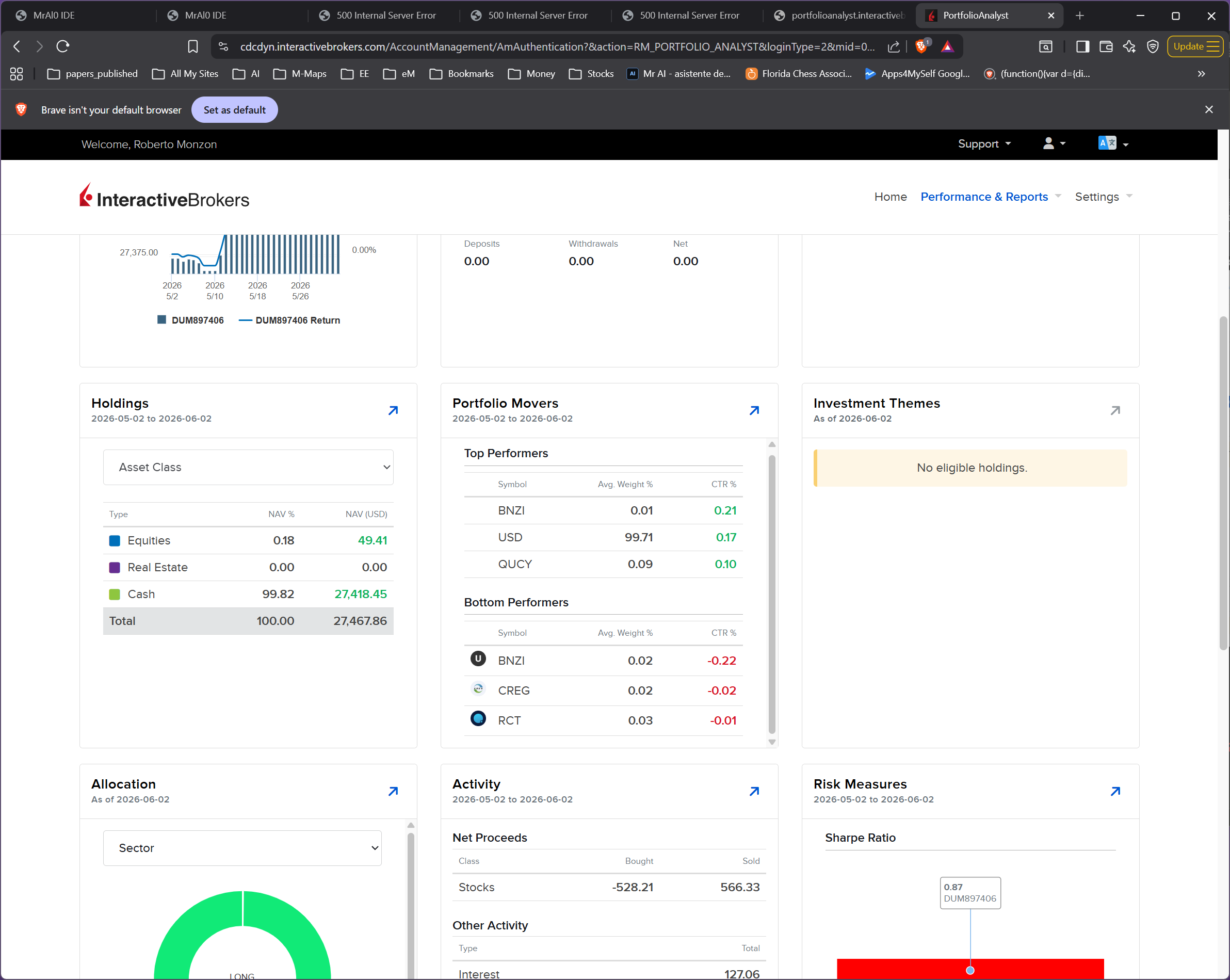Click the QUCY row in Top Performers
This screenshot has width=1230, height=980.
click(603, 564)
